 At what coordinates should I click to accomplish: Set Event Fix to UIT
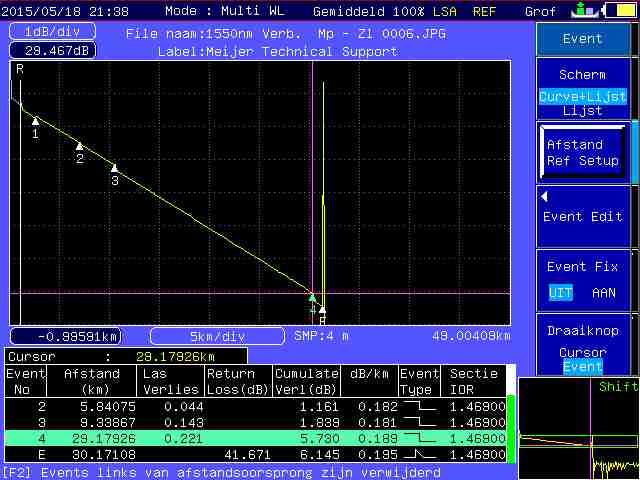coord(560,292)
